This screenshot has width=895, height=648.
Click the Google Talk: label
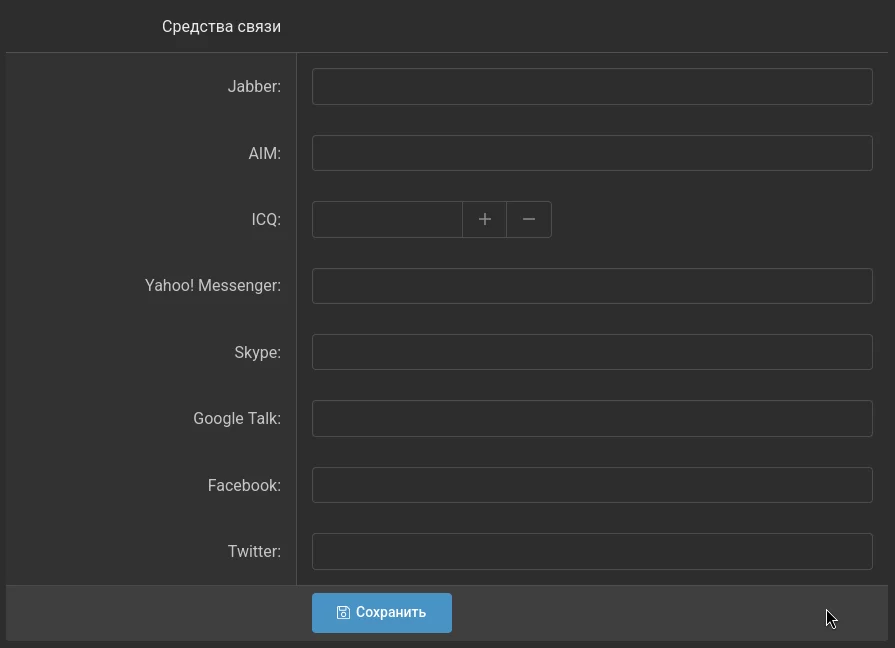click(x=236, y=419)
